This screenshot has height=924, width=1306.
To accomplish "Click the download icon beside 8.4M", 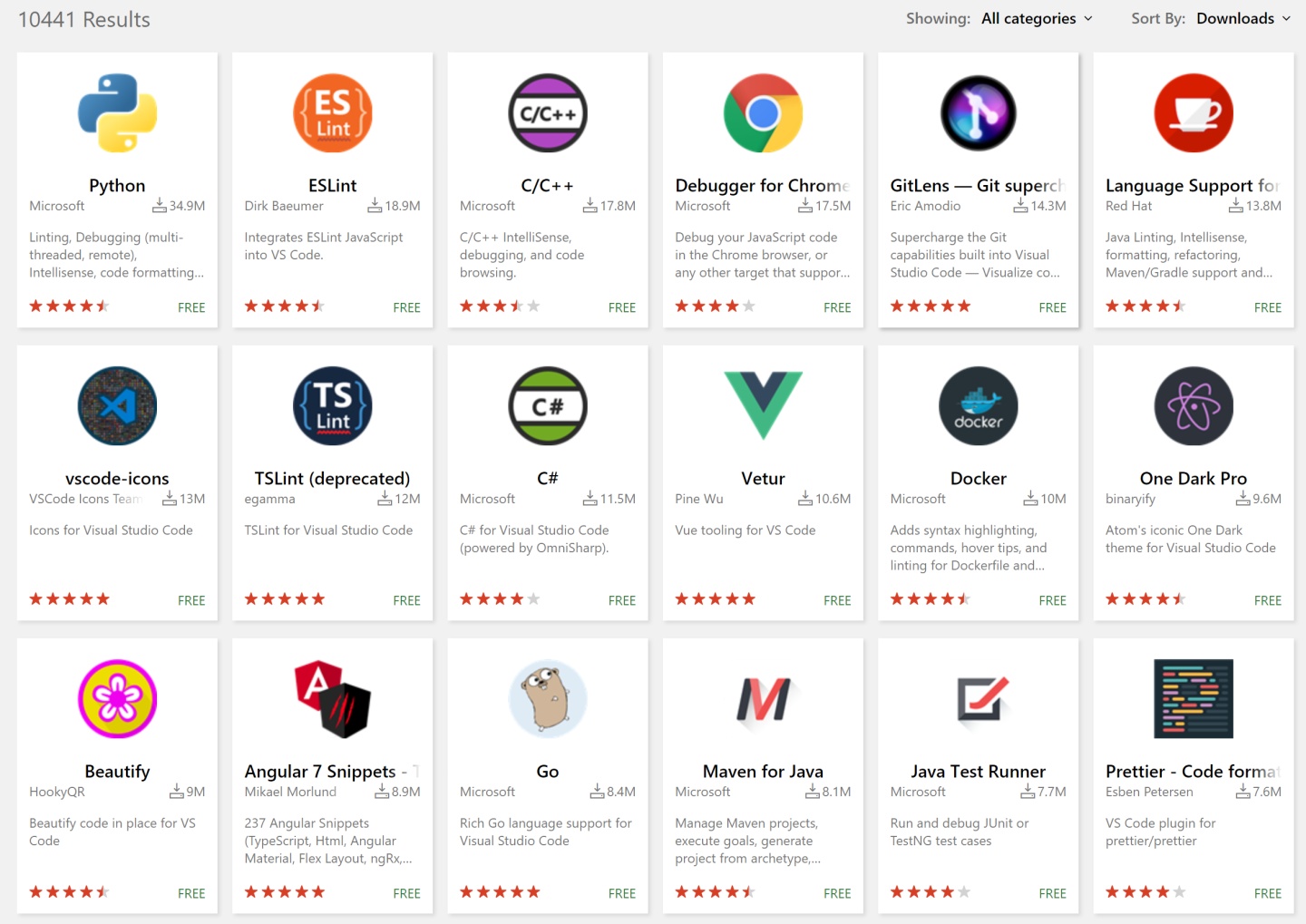I will (x=597, y=792).
